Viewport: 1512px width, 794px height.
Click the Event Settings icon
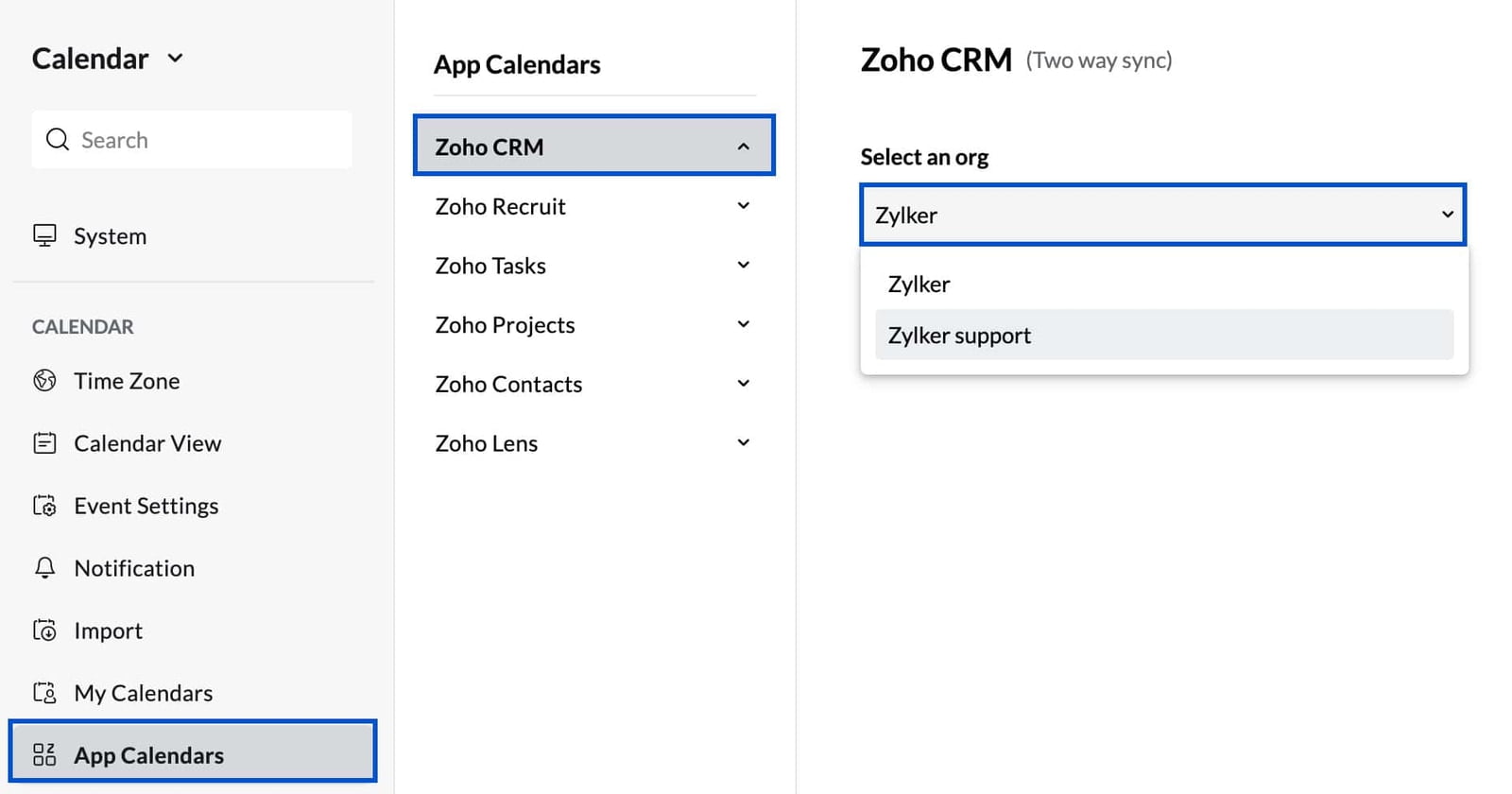44,505
